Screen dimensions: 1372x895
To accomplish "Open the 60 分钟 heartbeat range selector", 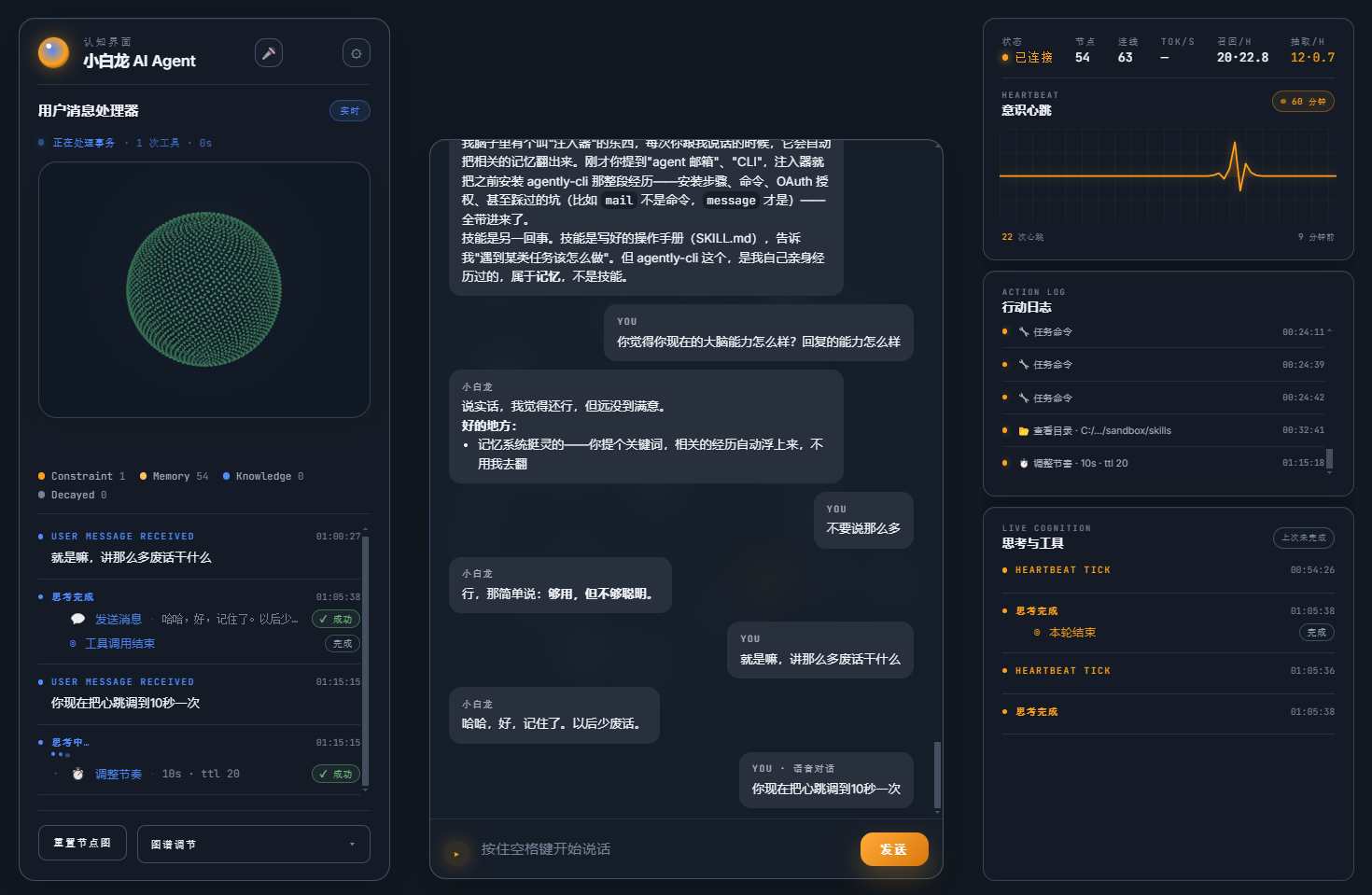I will (x=1303, y=101).
